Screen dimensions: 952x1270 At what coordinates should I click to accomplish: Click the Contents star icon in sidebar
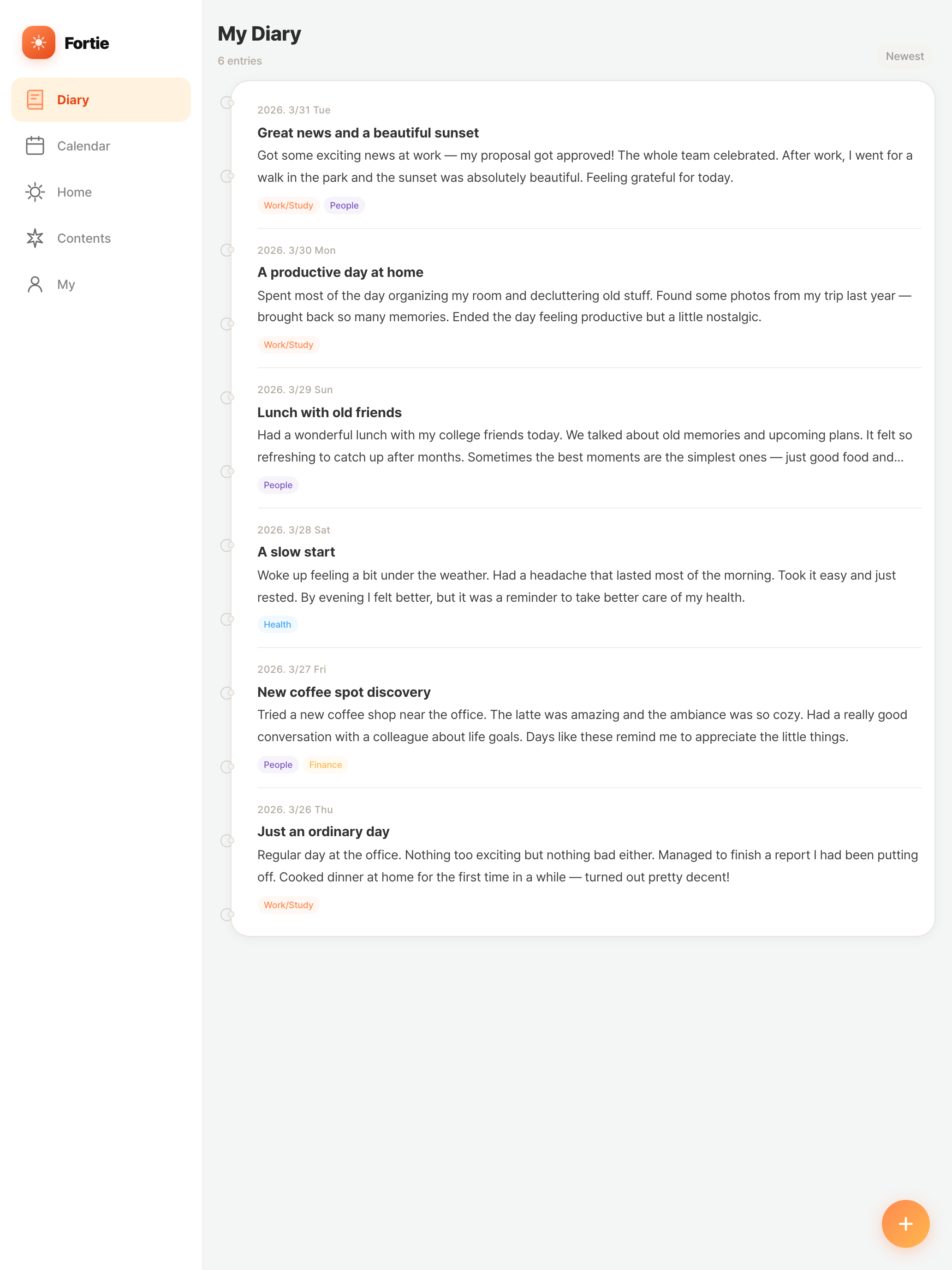35,238
